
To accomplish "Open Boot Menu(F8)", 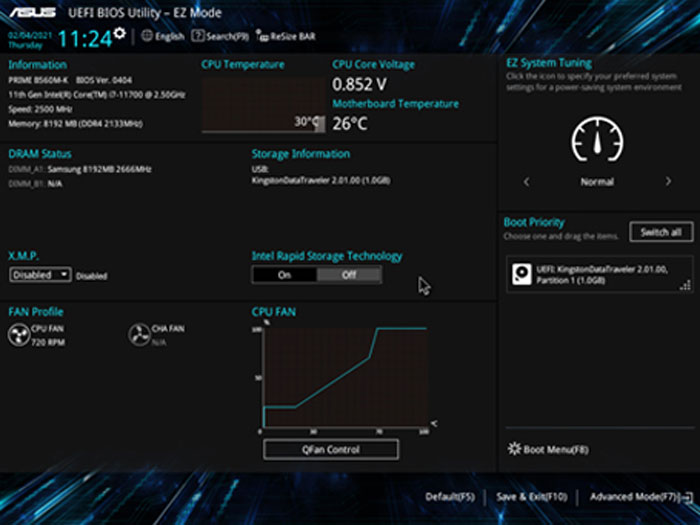I will click(548, 449).
